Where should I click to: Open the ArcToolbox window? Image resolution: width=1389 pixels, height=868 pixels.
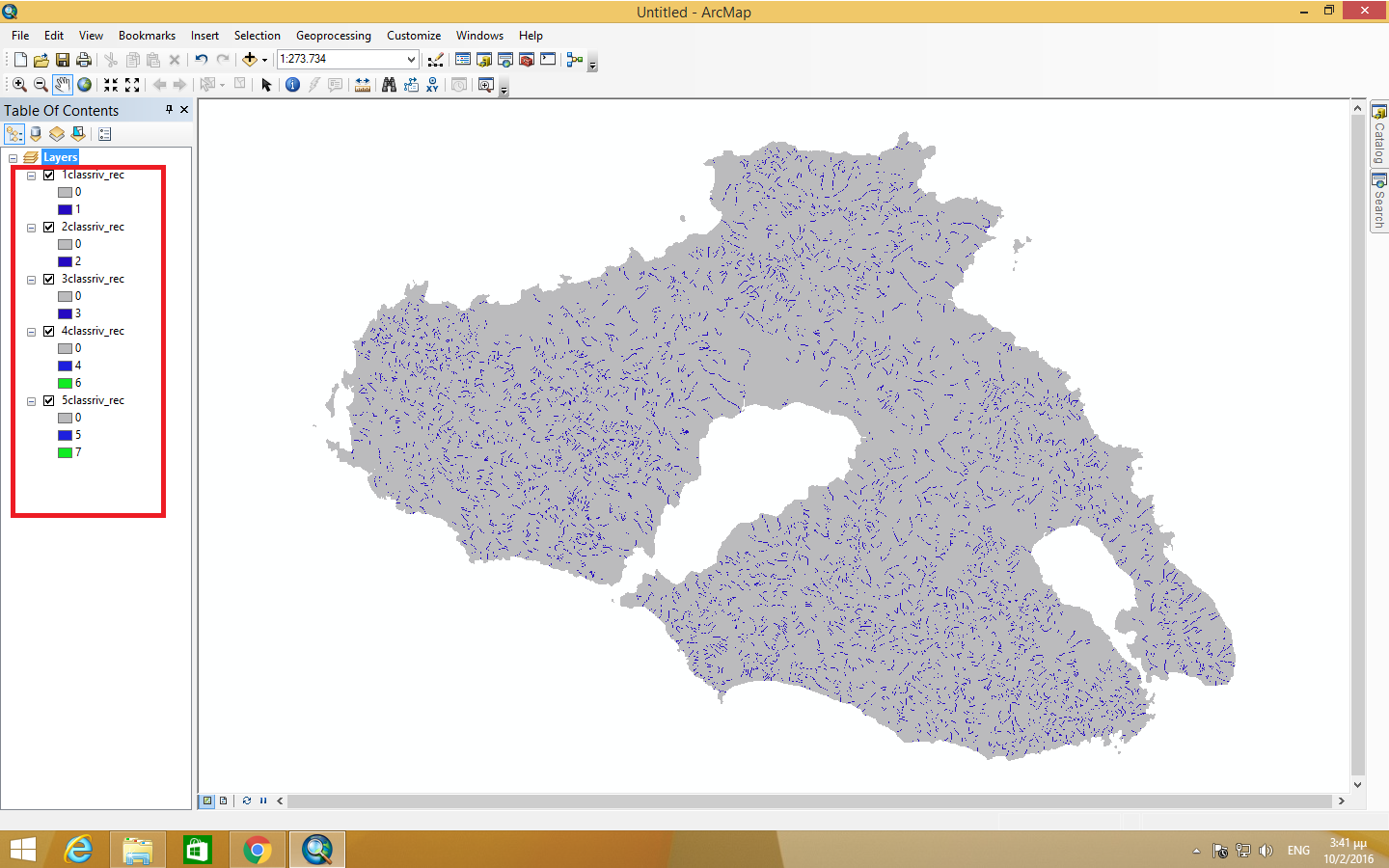527,60
